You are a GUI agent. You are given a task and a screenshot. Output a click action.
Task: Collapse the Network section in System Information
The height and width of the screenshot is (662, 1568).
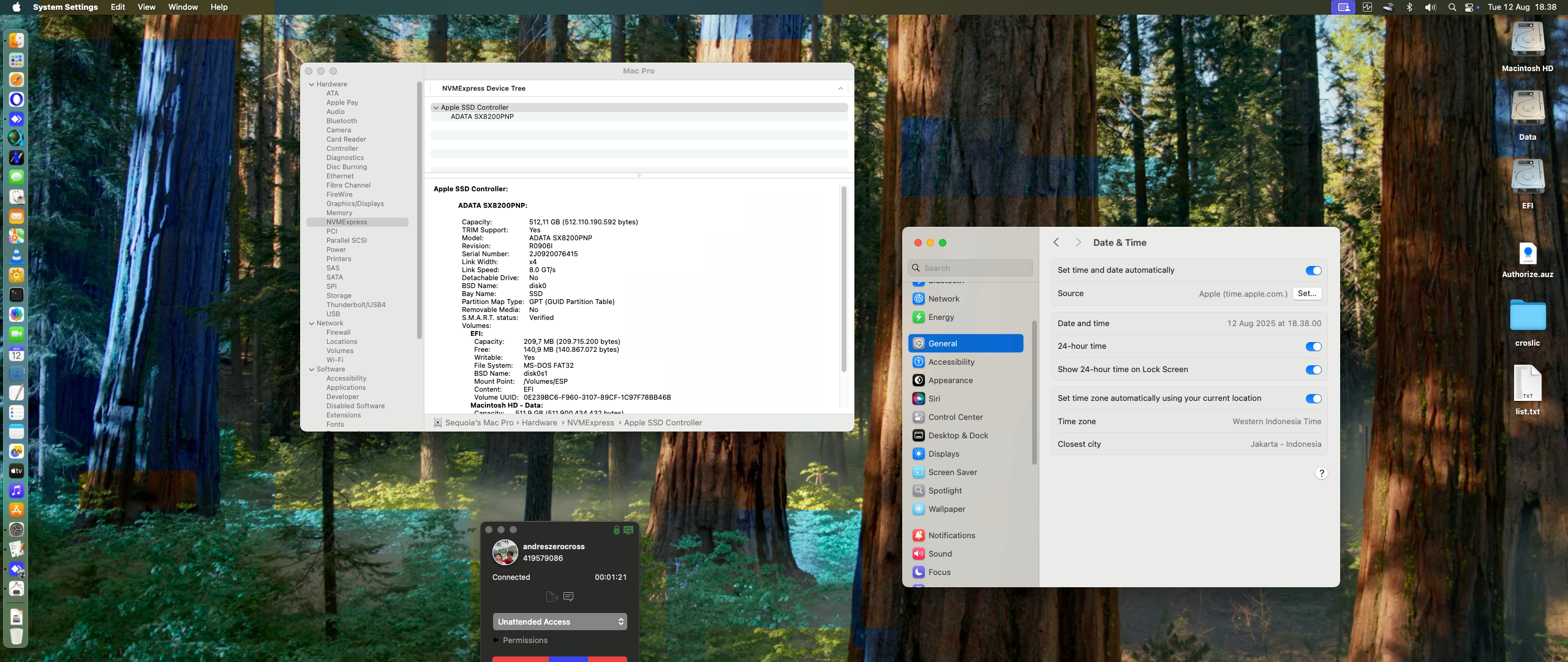(311, 324)
